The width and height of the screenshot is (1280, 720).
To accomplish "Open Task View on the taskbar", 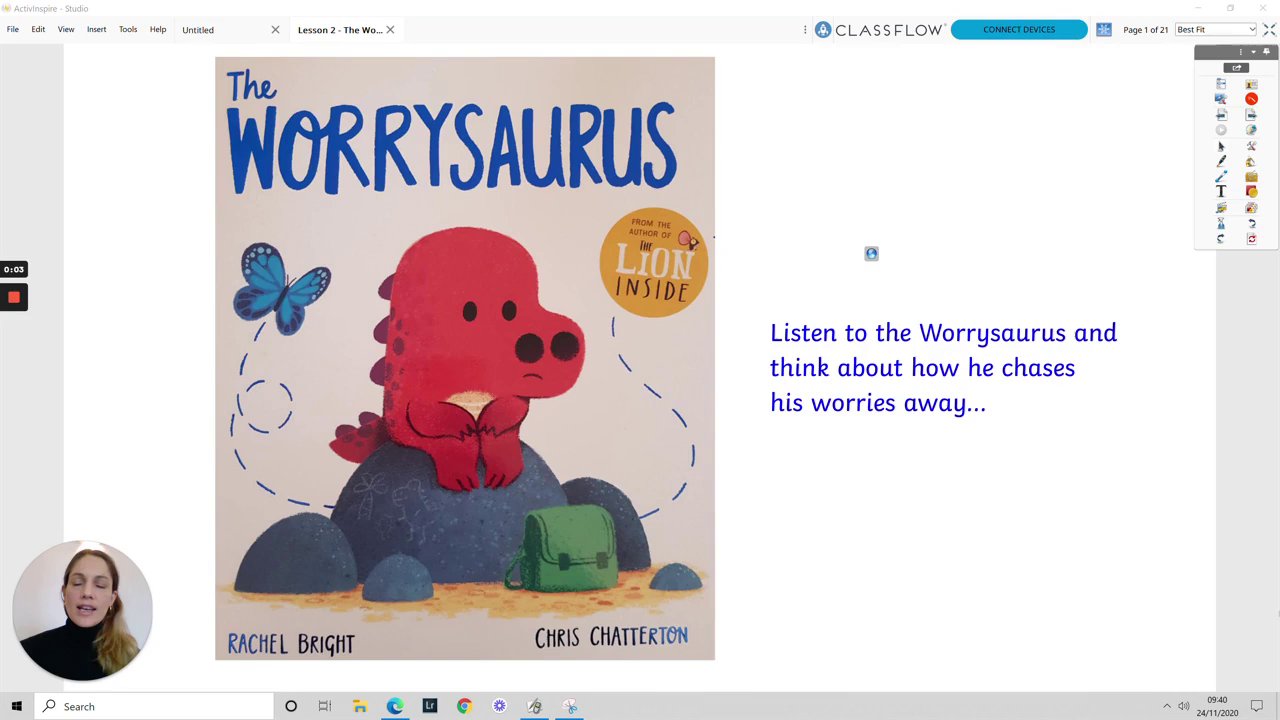I will click(x=325, y=706).
